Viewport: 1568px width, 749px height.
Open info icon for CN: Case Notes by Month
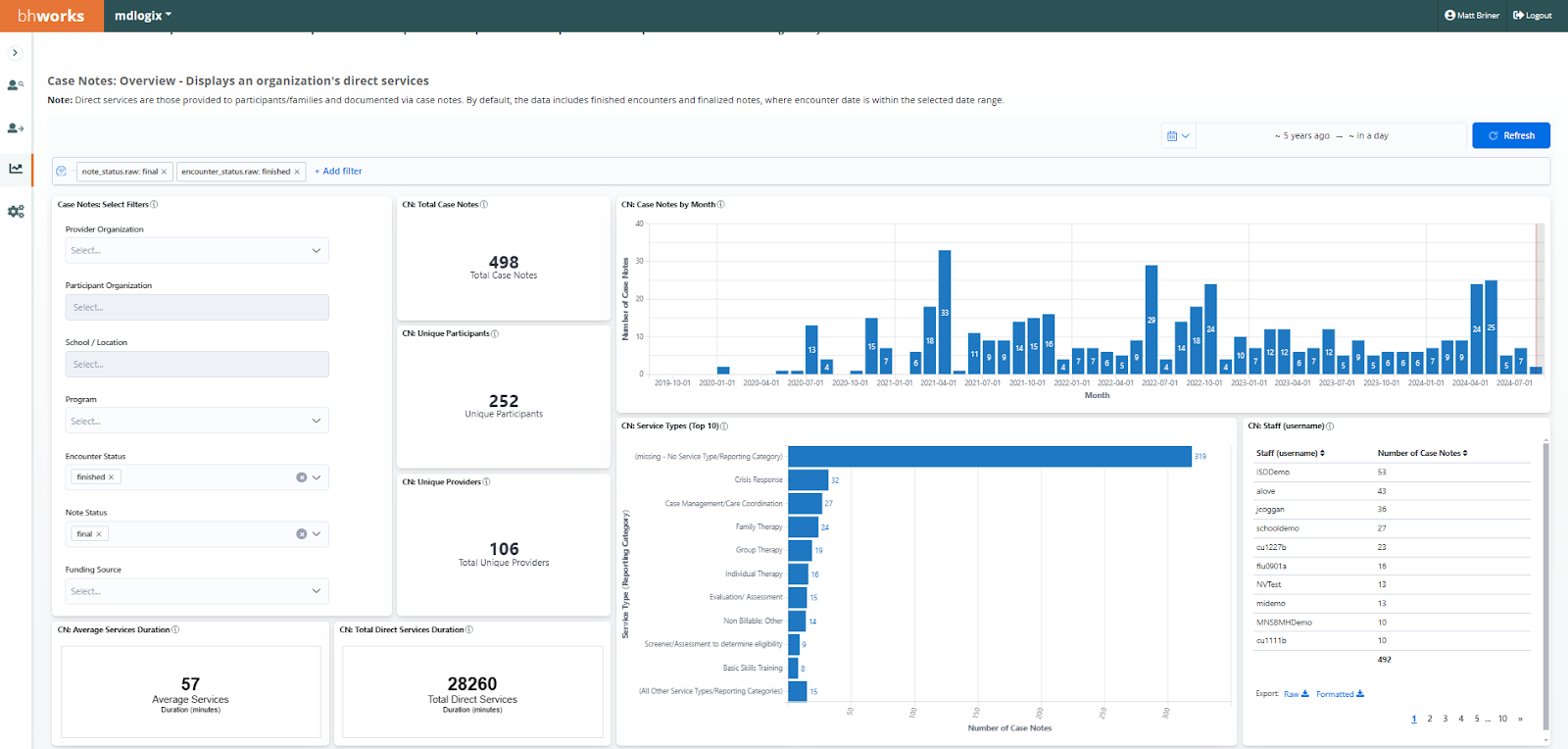click(x=721, y=205)
